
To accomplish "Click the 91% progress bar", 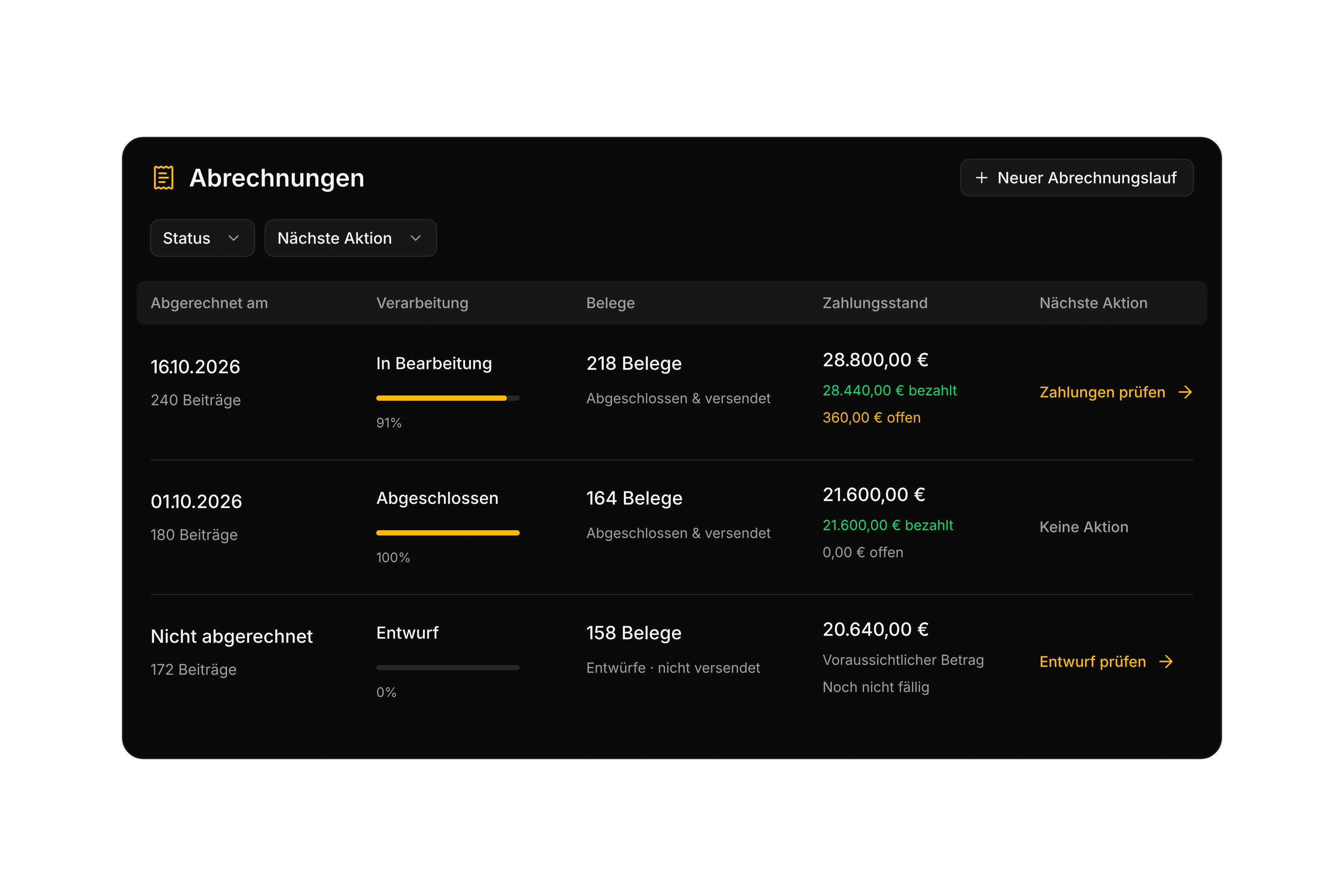I will pos(448,398).
